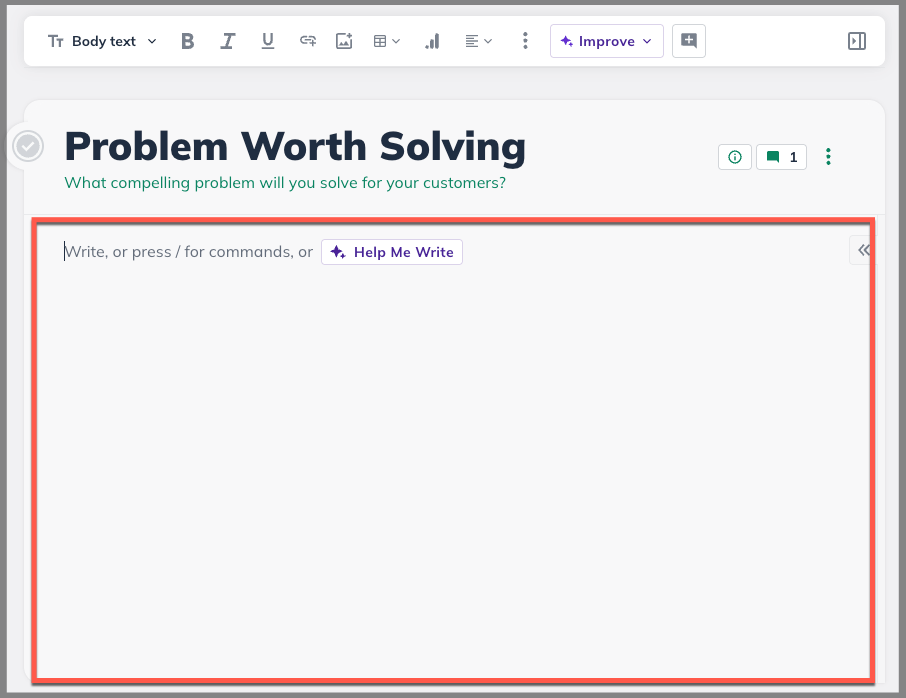This screenshot has width=906, height=698.
Task: Apply italic formatting
Action: click(227, 41)
